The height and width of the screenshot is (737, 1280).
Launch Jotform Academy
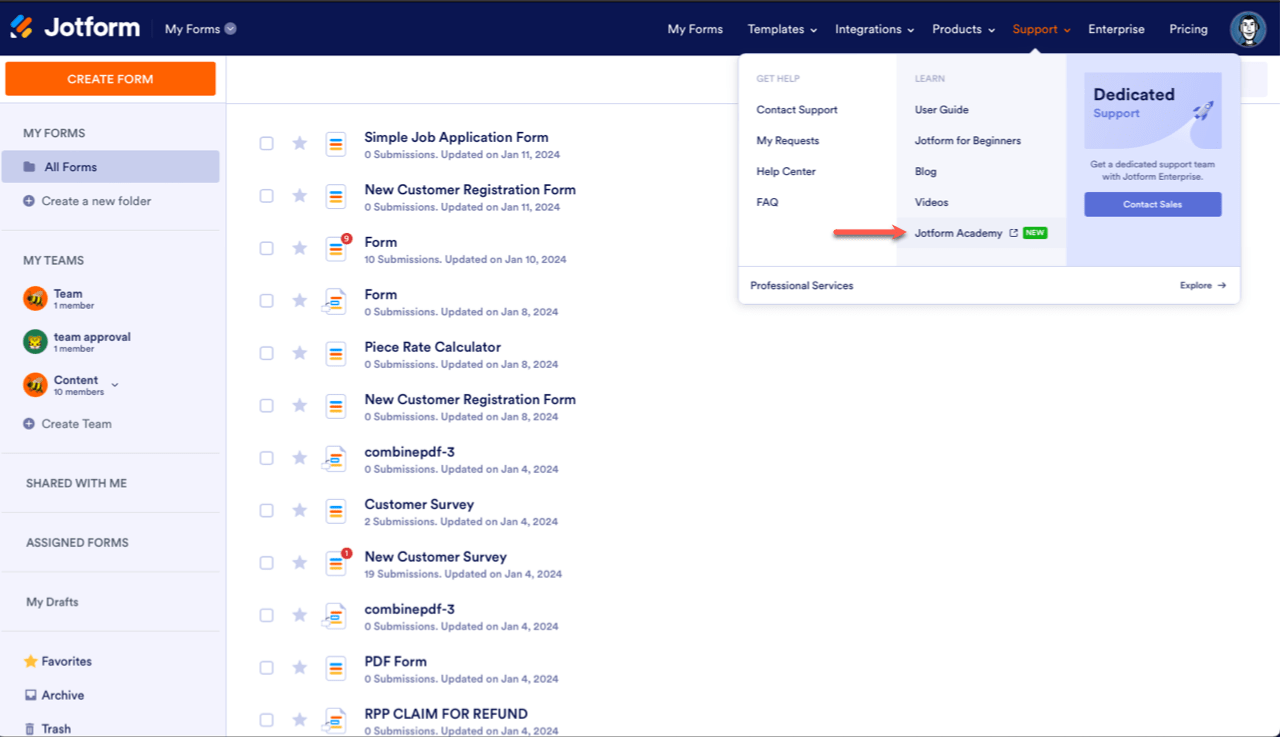[x=981, y=233]
